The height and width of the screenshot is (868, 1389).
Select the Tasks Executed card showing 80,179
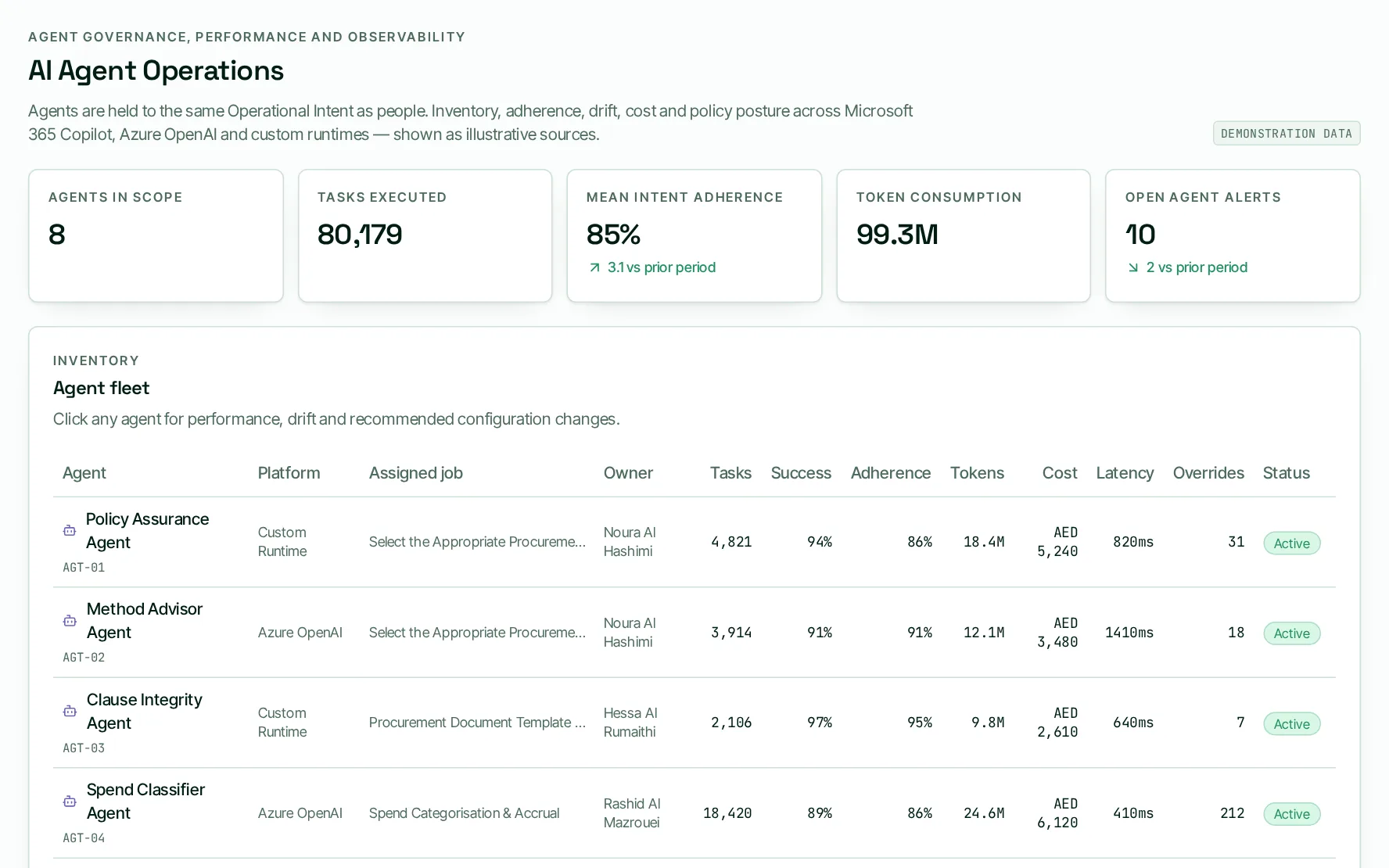pyautogui.click(x=425, y=236)
